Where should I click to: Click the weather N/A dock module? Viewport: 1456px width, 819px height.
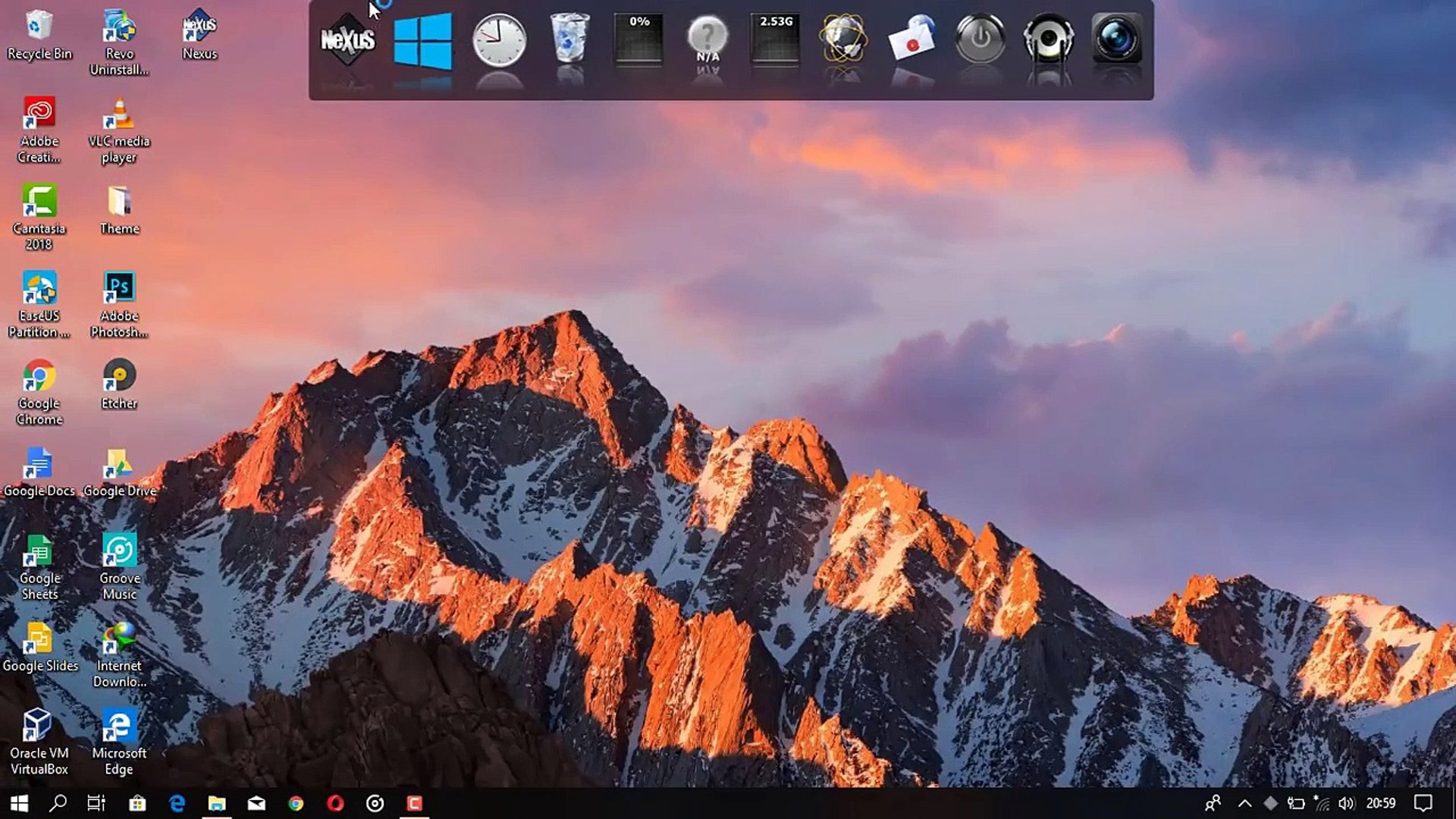pos(707,39)
